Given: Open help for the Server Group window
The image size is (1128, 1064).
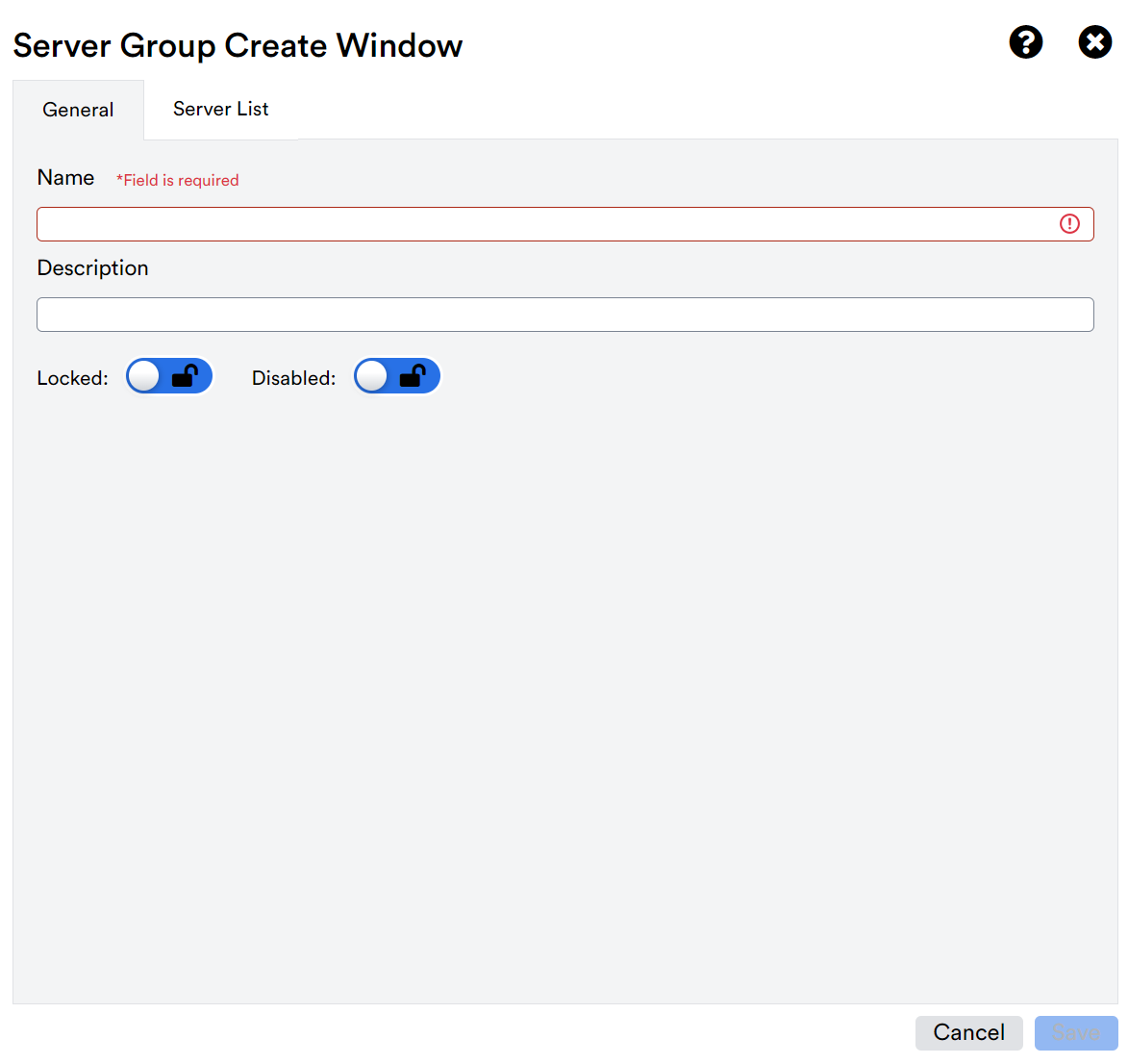Looking at the screenshot, I should [x=1025, y=42].
